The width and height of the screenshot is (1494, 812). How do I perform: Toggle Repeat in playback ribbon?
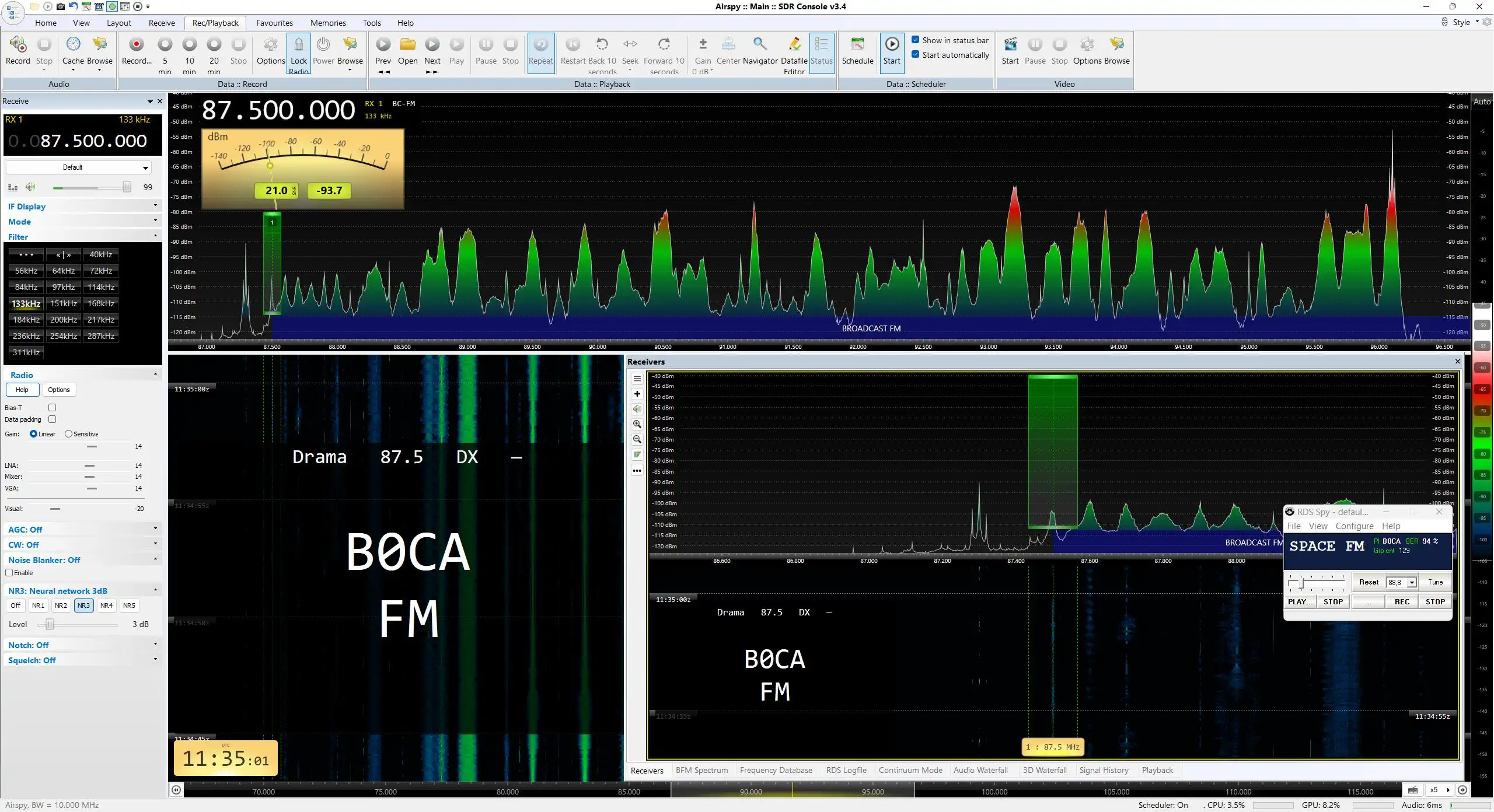tap(541, 52)
